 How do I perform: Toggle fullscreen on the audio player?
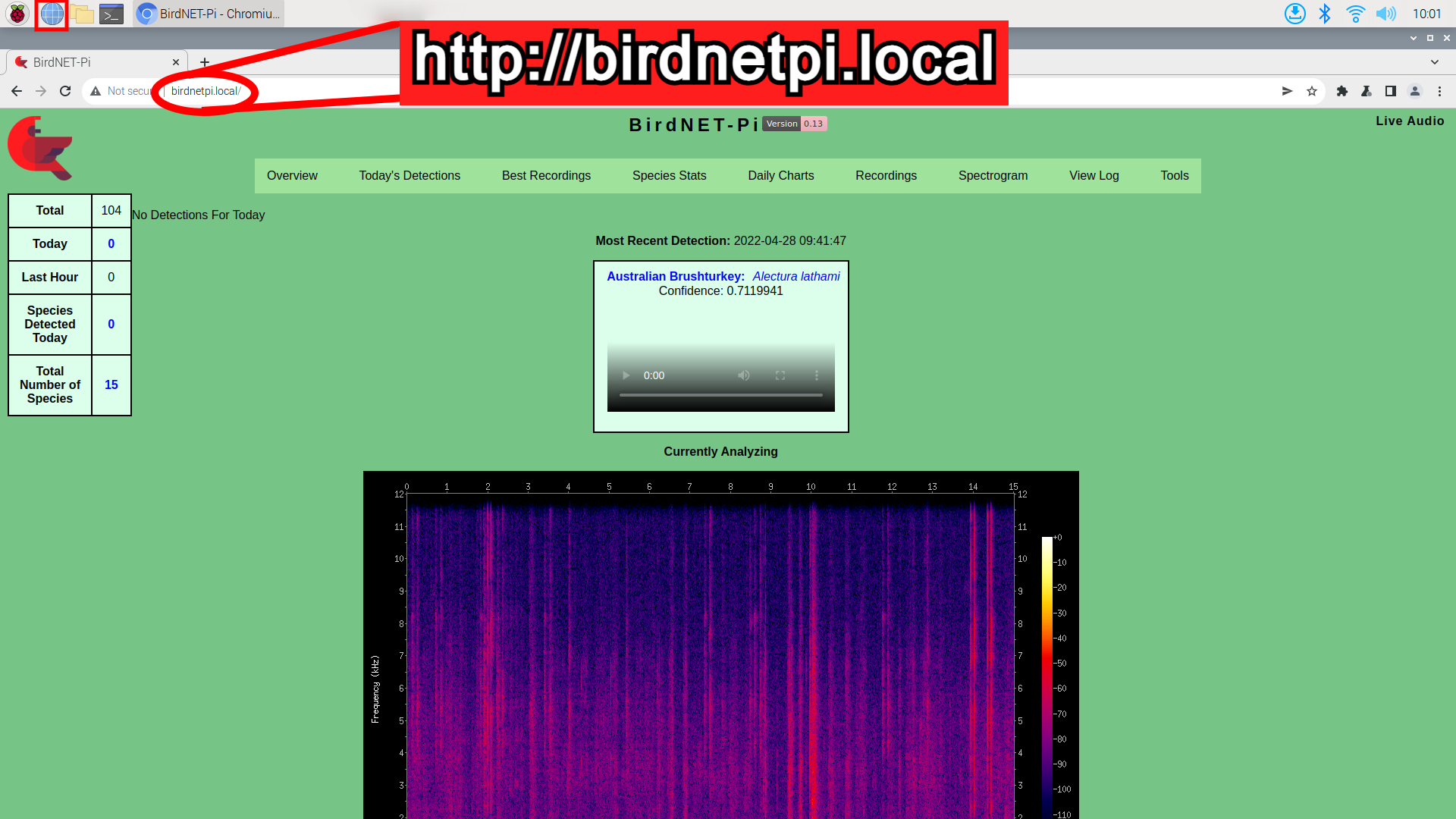(780, 375)
